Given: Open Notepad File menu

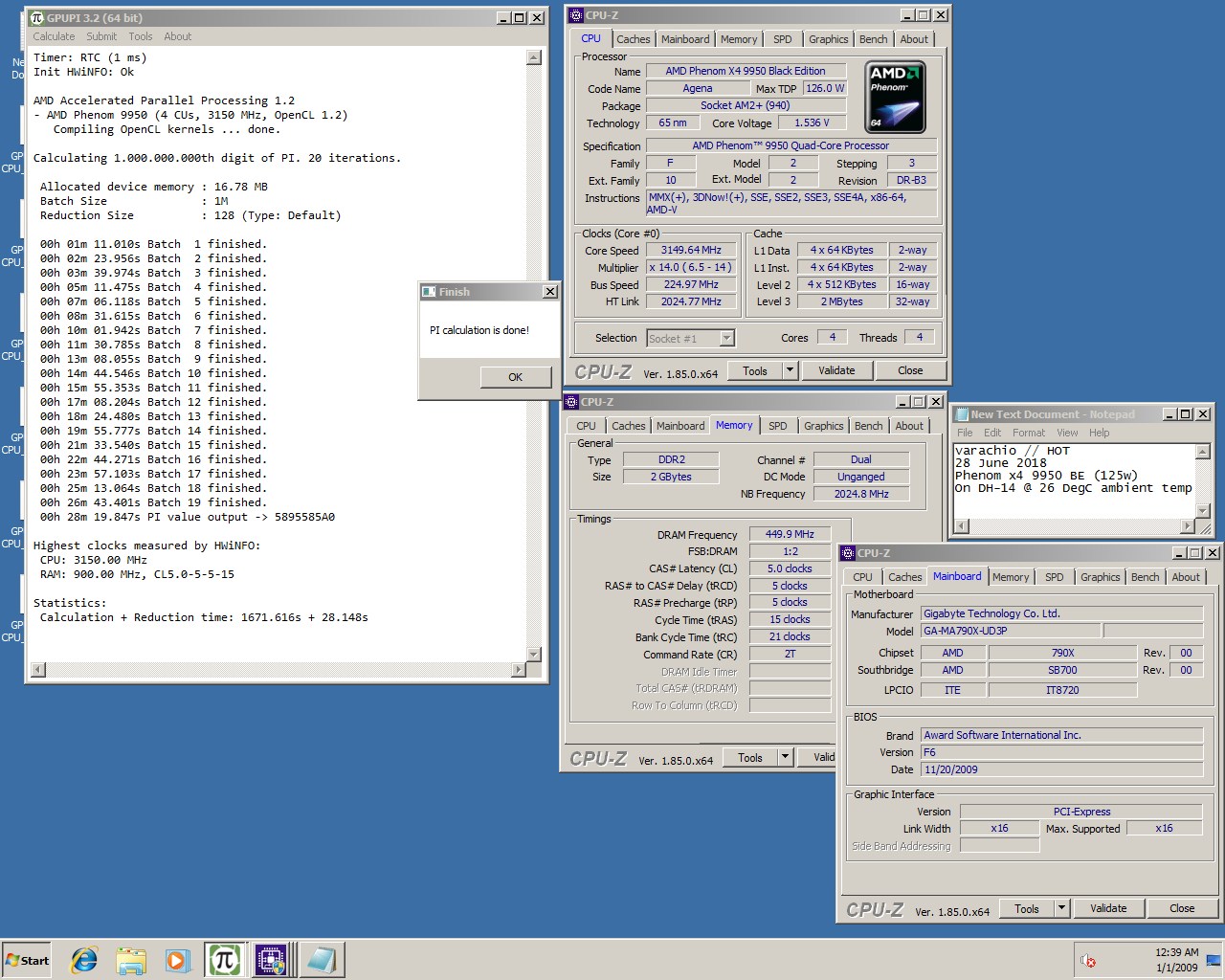Looking at the screenshot, I should coord(965,433).
